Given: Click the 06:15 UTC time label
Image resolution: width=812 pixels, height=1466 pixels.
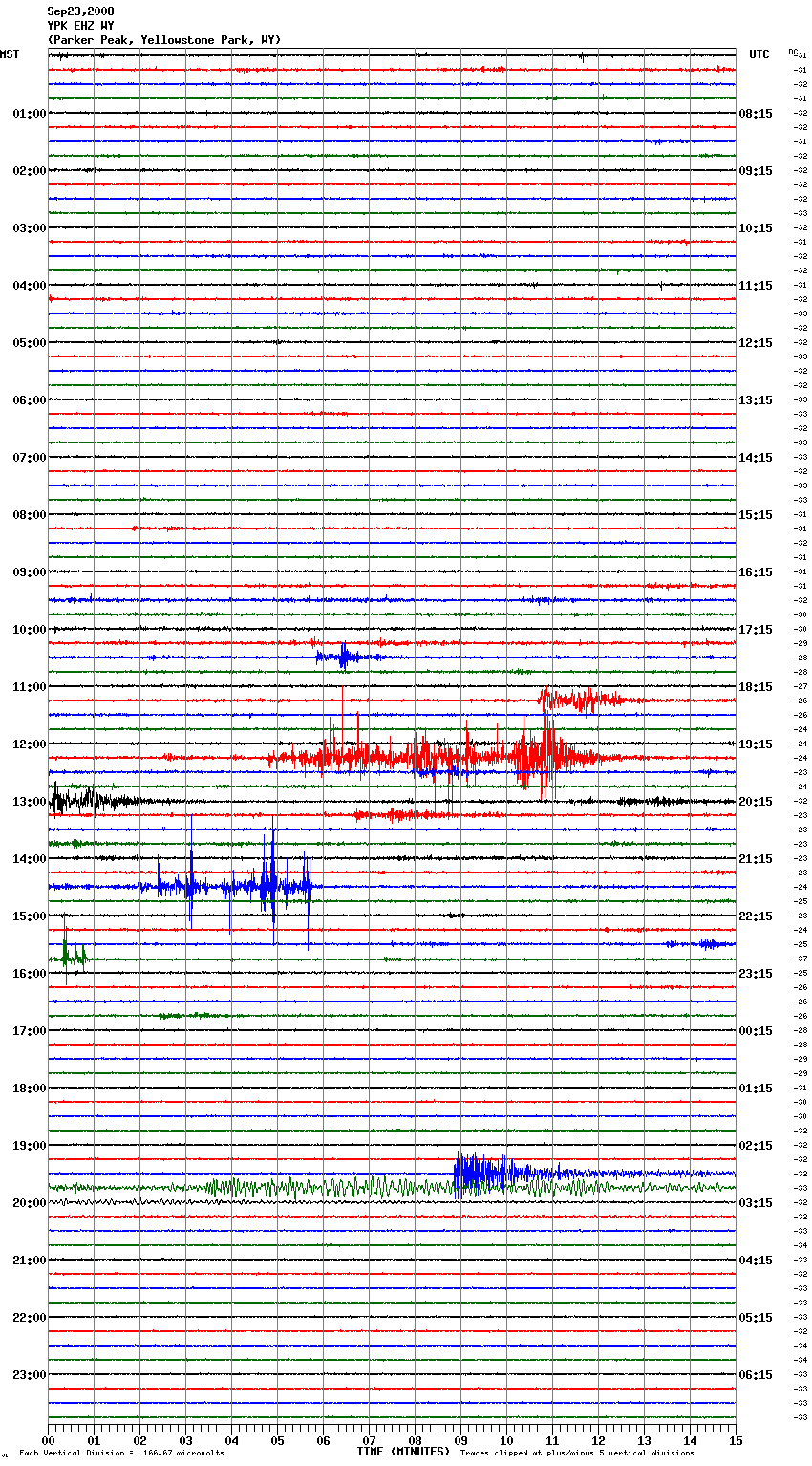Looking at the screenshot, I should pyautogui.click(x=756, y=1375).
